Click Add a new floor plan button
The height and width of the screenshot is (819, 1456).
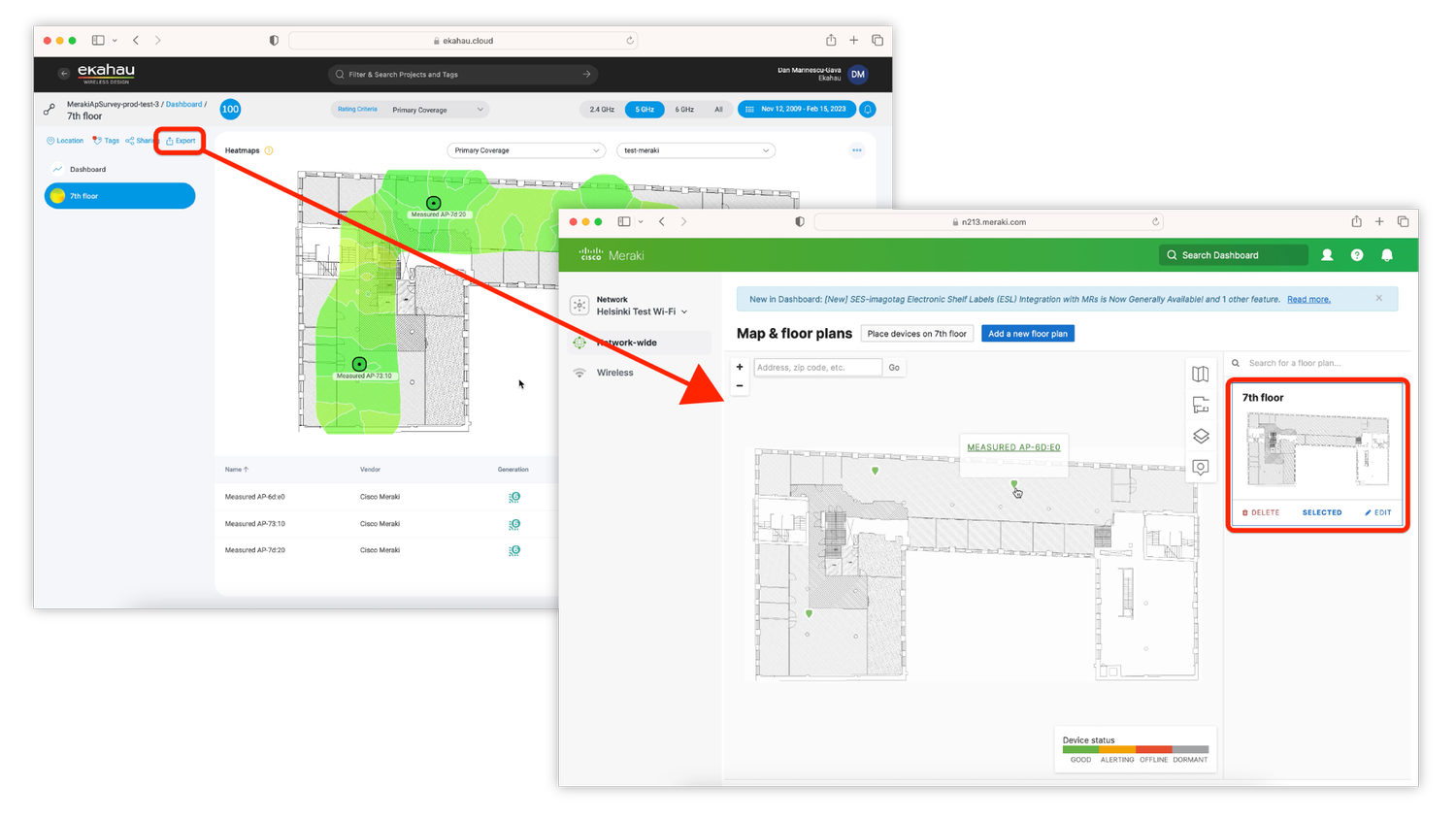click(x=1027, y=333)
